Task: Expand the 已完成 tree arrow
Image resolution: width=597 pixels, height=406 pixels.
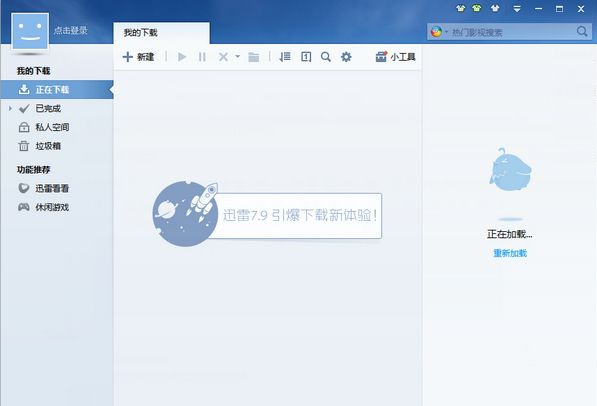Action: pyautogui.click(x=10, y=109)
